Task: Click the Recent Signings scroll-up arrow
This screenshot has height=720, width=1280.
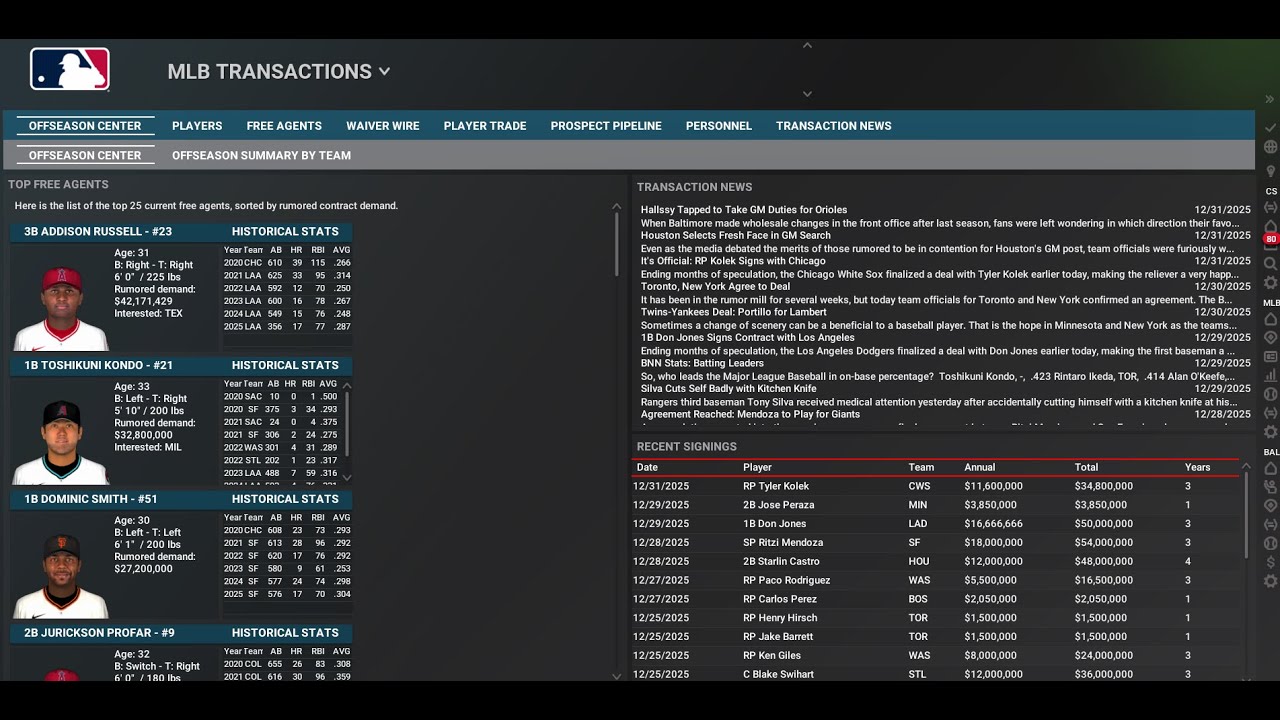Action: pyautogui.click(x=1246, y=467)
